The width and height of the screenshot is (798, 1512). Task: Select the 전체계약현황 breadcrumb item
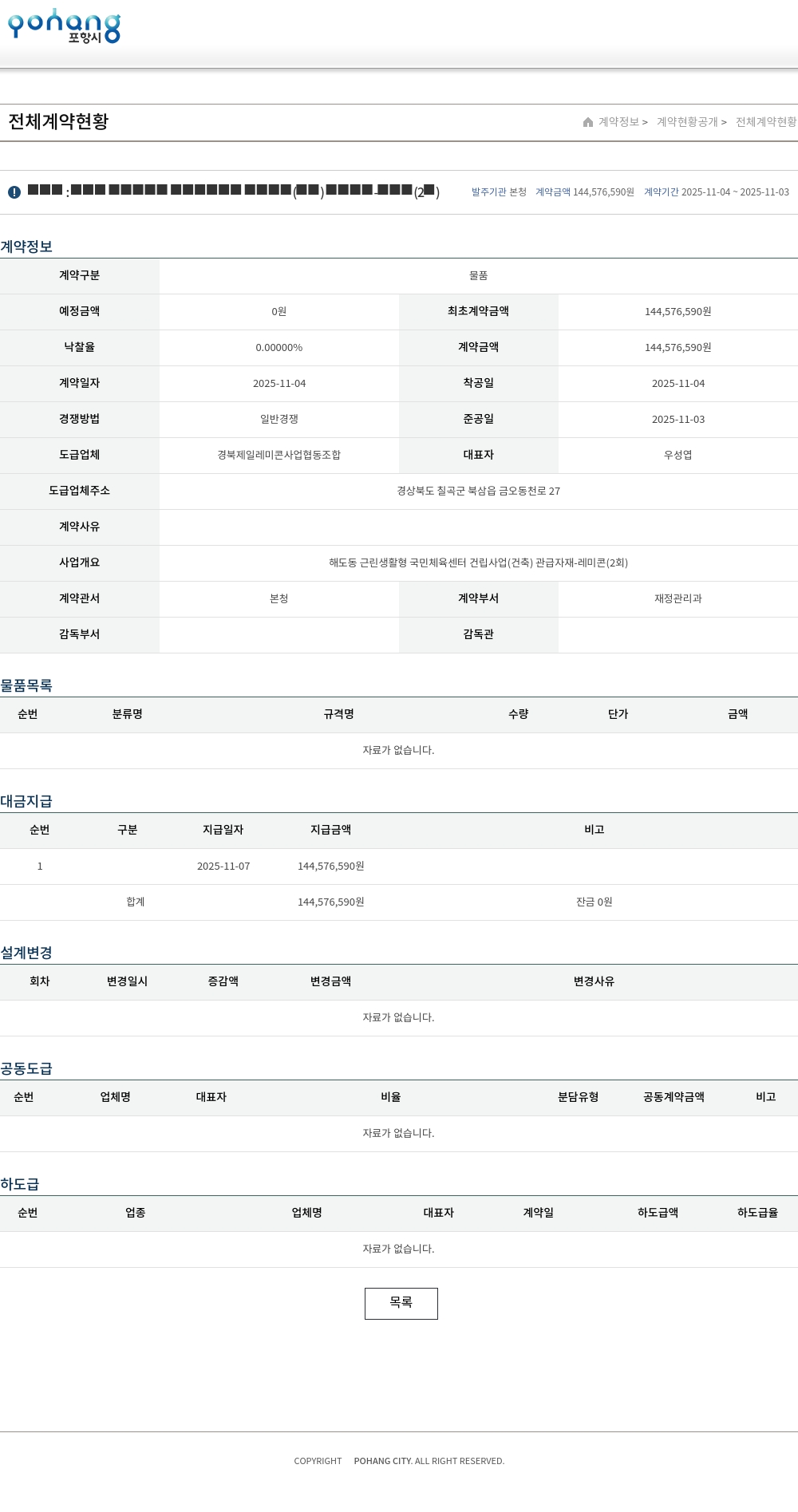pyautogui.click(x=765, y=122)
